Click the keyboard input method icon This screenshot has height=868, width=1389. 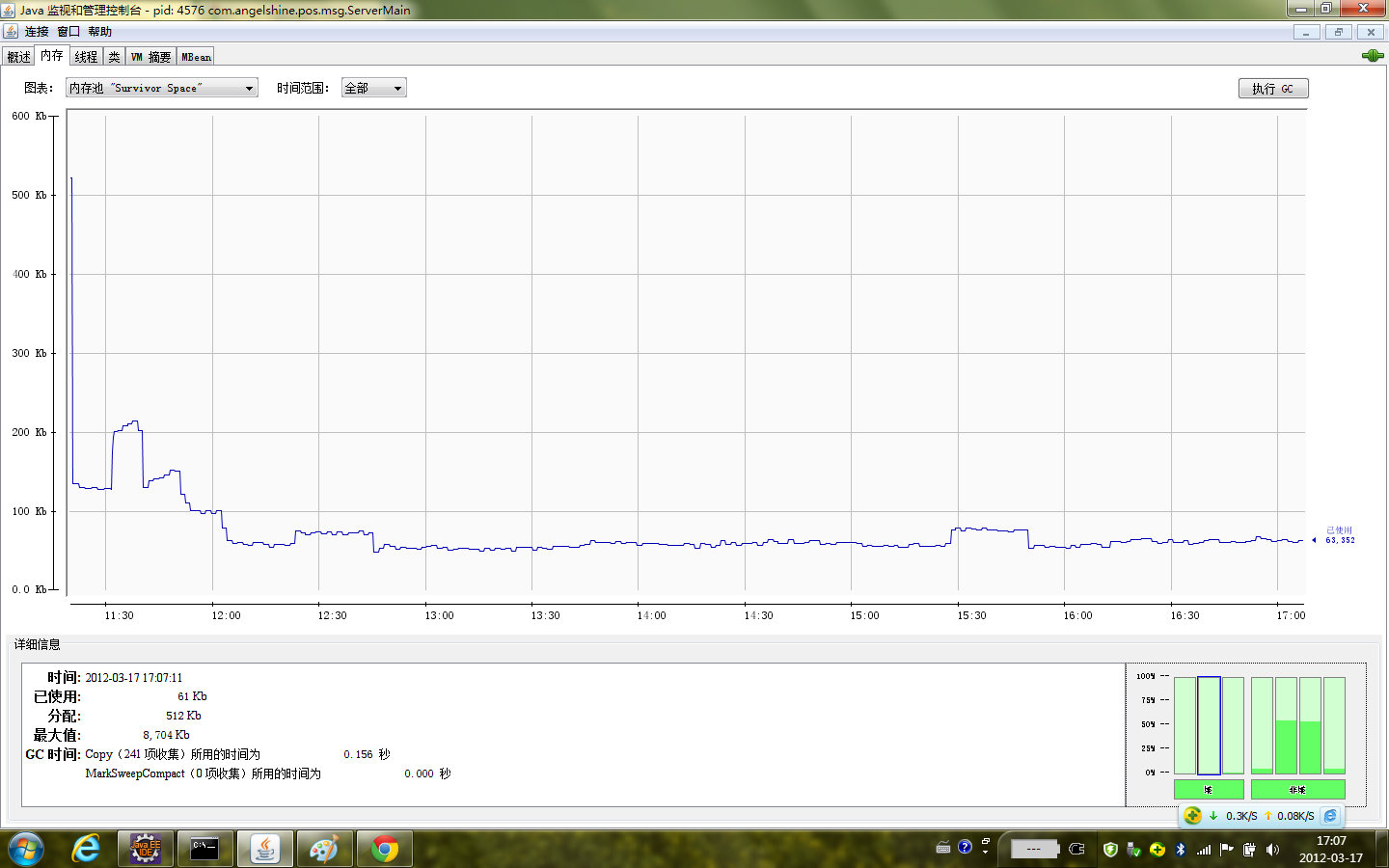click(x=943, y=848)
